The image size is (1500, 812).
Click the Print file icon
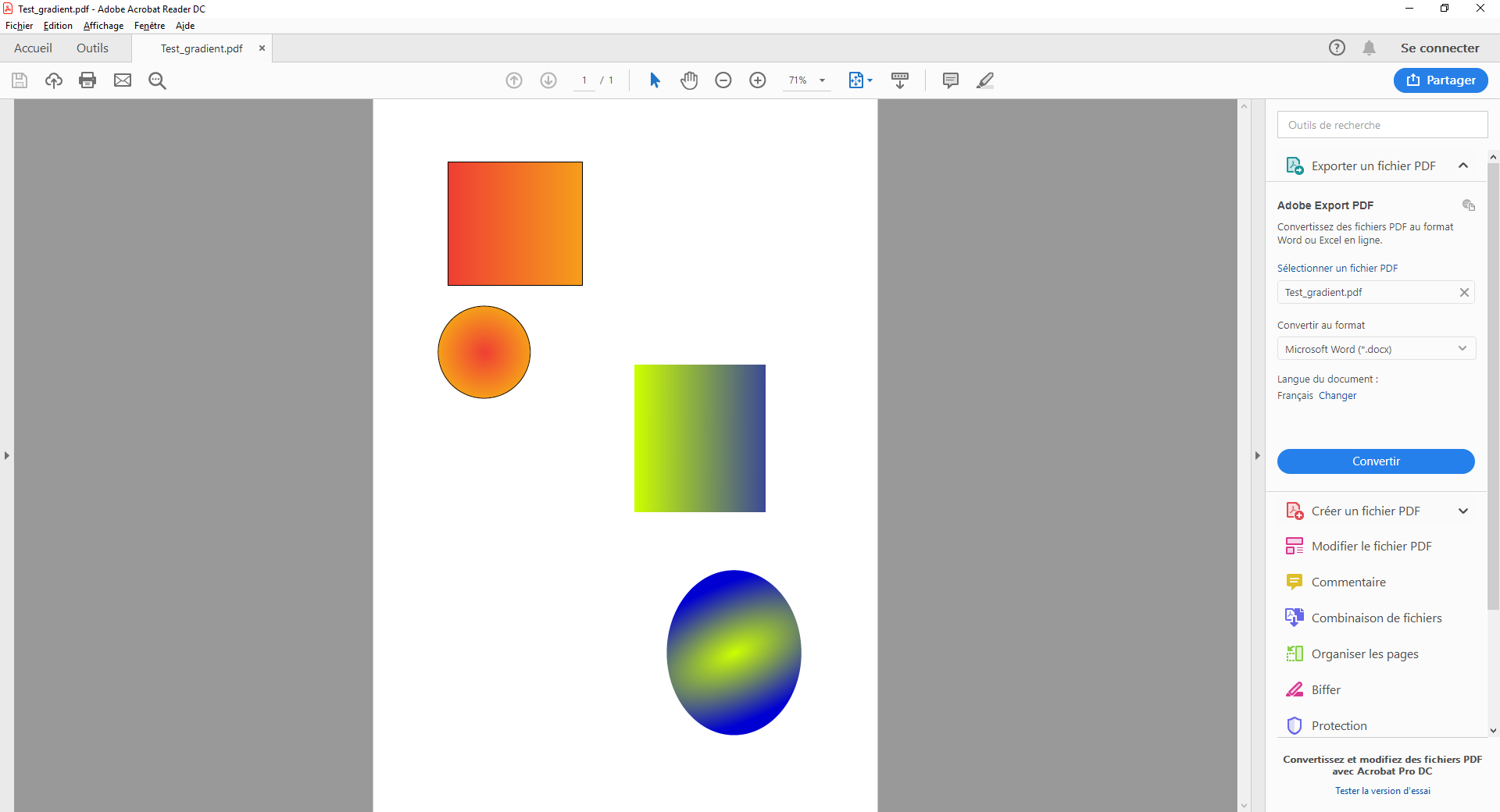tap(87, 80)
